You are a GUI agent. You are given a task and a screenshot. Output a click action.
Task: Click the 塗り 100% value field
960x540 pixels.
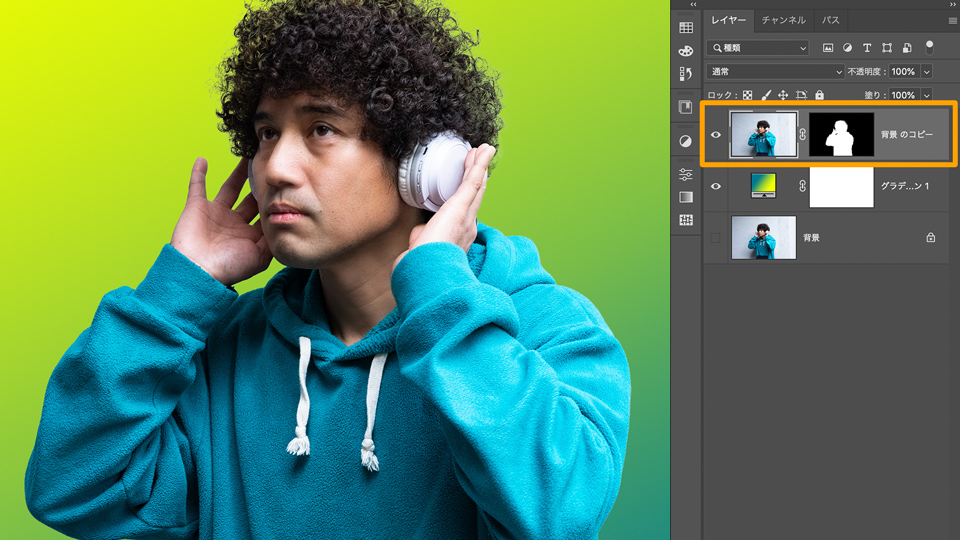[904, 95]
